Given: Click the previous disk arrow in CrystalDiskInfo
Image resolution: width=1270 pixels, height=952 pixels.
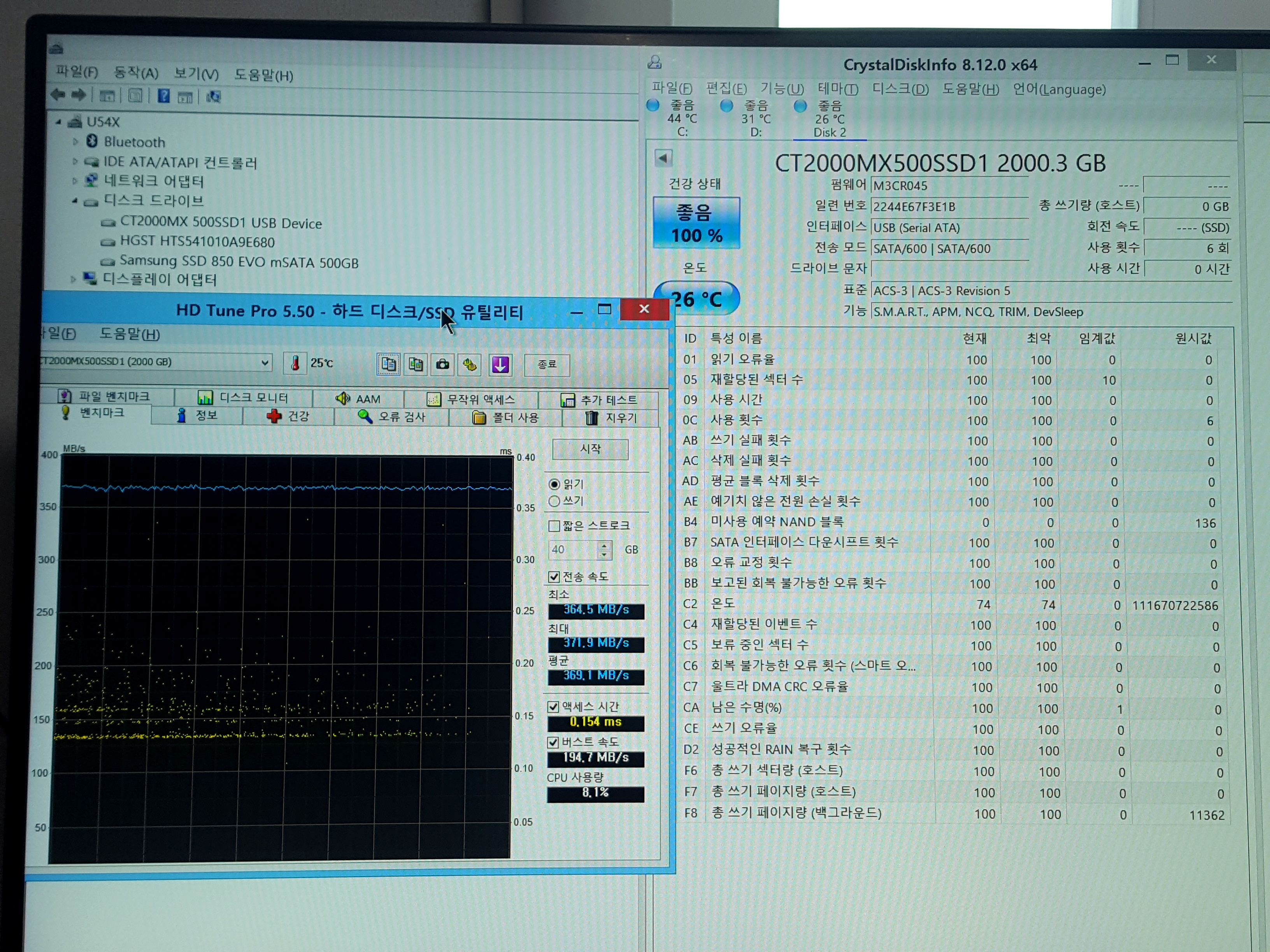Looking at the screenshot, I should coord(663,158).
